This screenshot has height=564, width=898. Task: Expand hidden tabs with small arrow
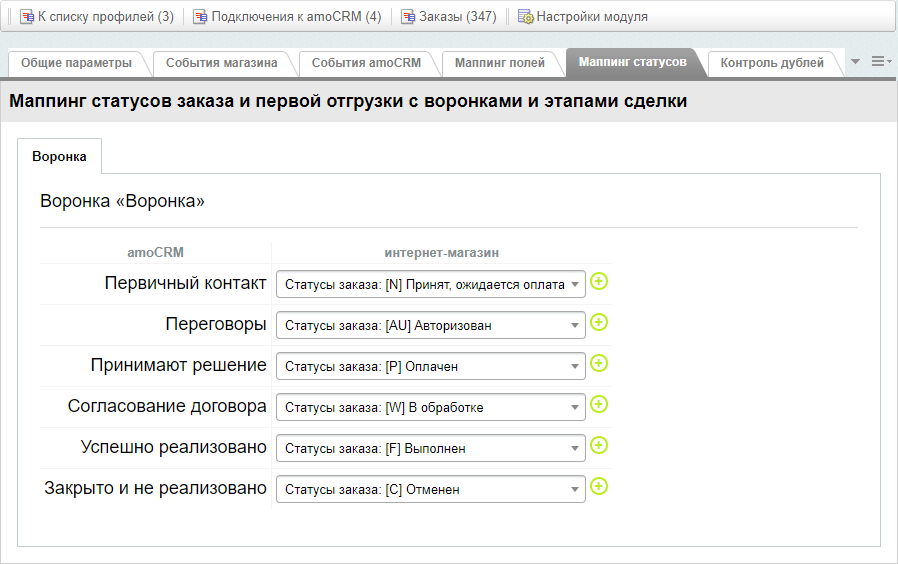tap(855, 62)
